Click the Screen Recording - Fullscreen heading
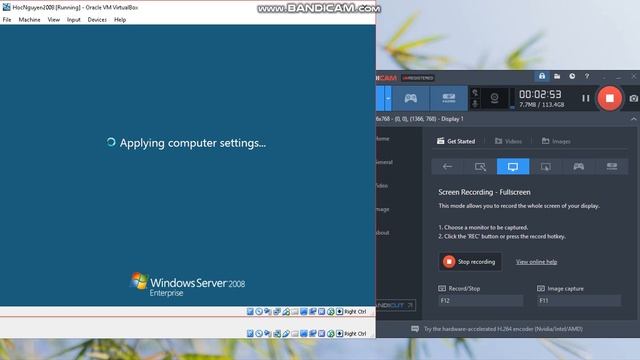The width and height of the screenshot is (640, 360). (484, 192)
